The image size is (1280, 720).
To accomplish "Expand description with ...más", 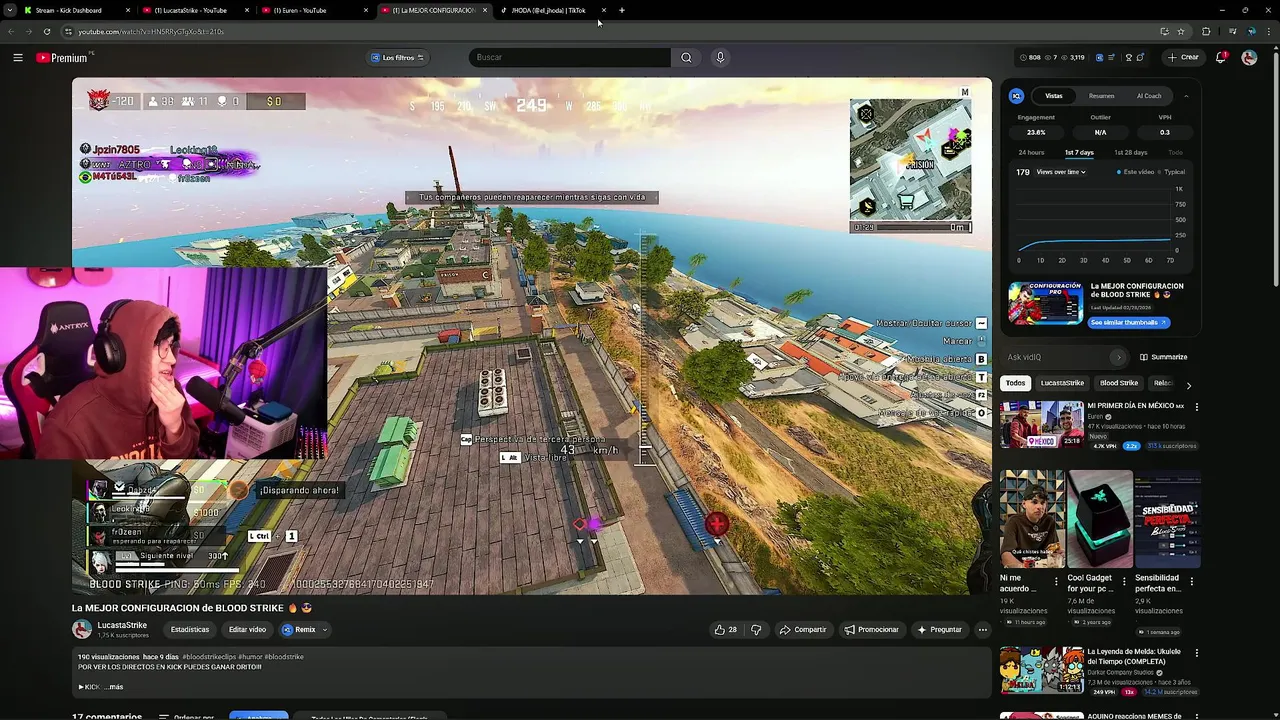I will click(114, 687).
